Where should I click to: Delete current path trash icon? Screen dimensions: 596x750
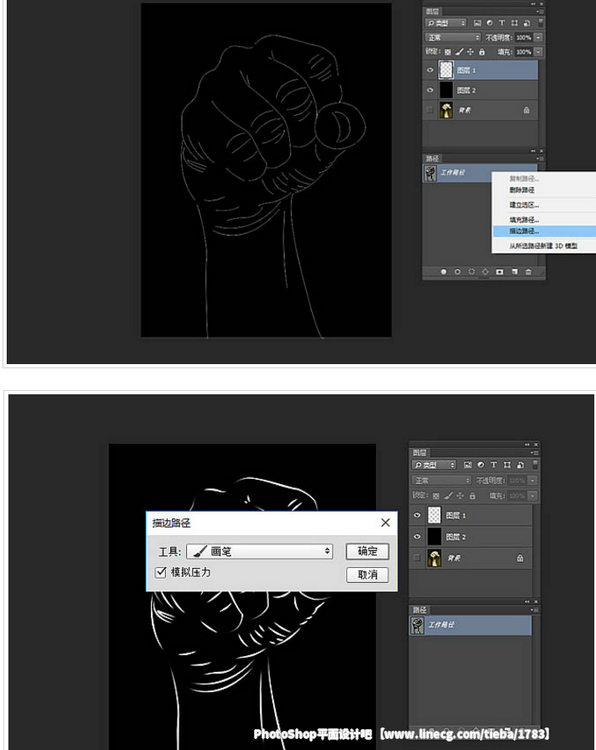coord(528,272)
